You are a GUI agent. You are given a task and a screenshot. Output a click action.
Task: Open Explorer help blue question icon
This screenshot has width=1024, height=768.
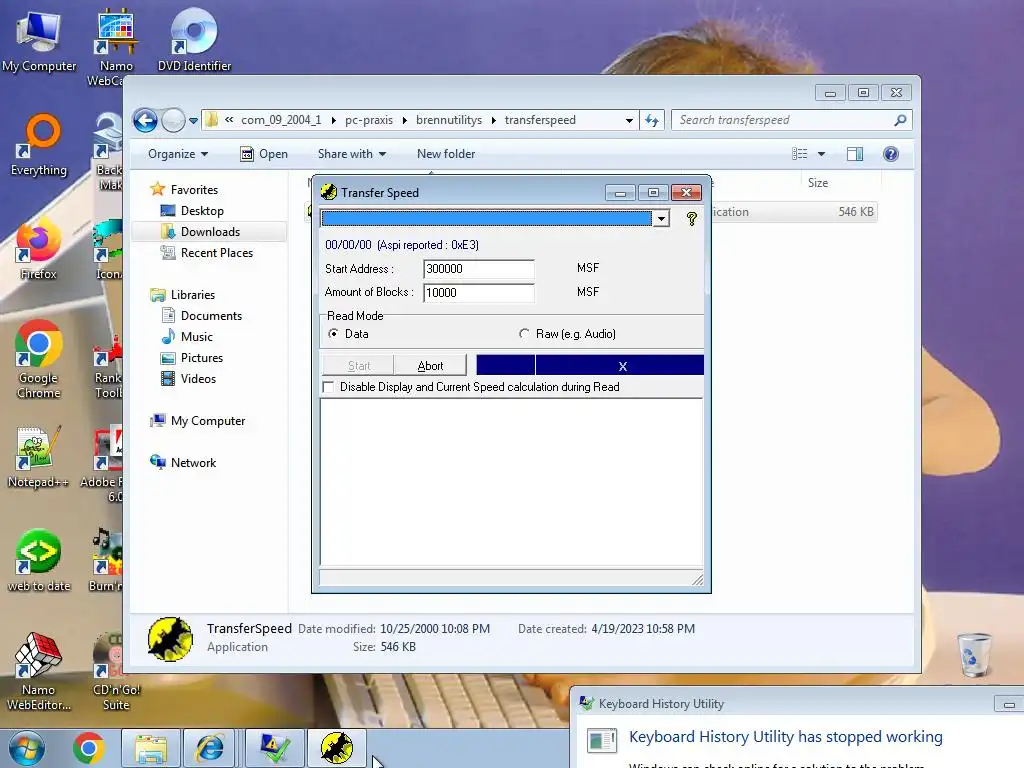(x=891, y=154)
